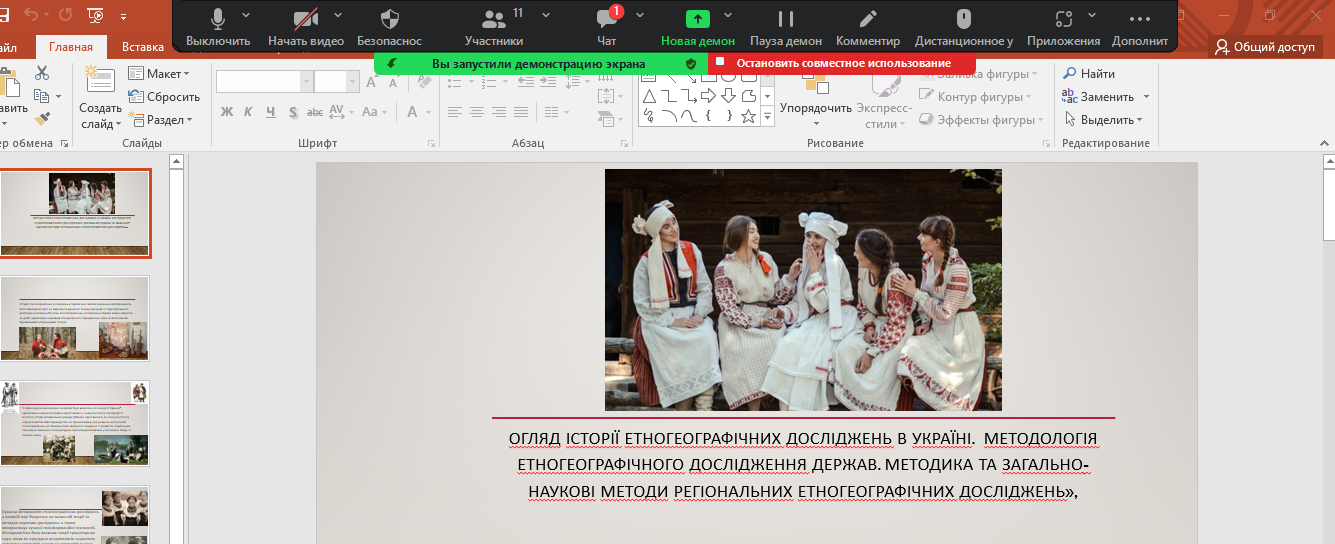
Task: Toggle the slideshow-from-beginning quick access icon
Action: pyautogui.click(x=97, y=16)
